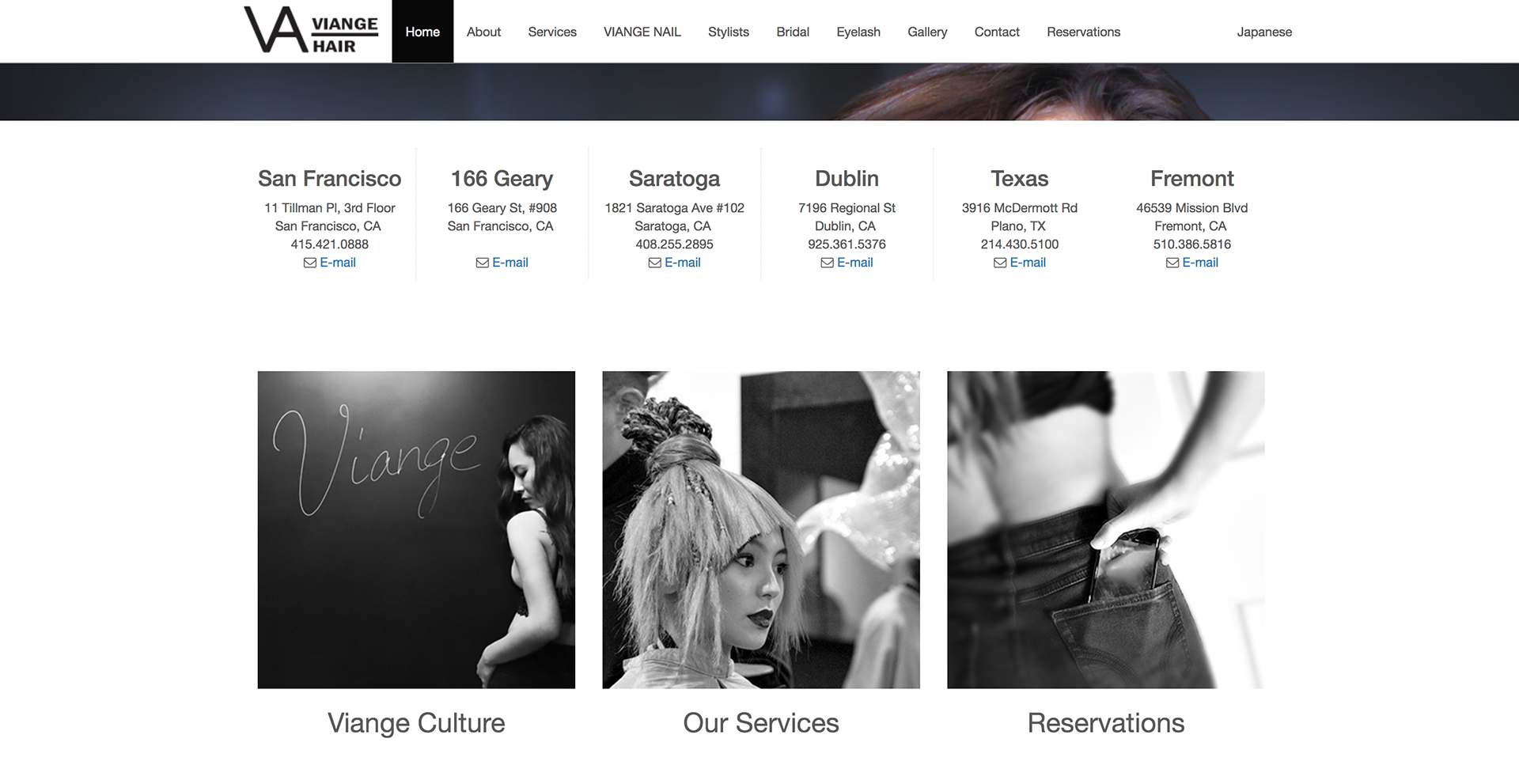This screenshot has height=784, width=1519.
Task: Click envelope icon under Texas
Action: click(x=1000, y=263)
